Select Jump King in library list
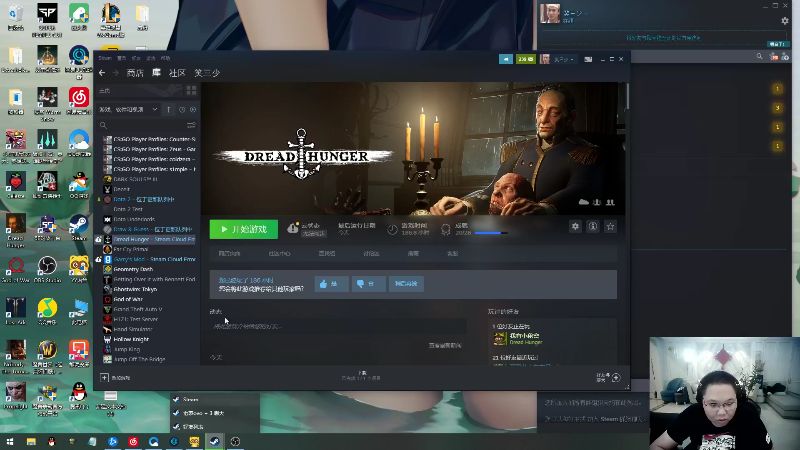The width and height of the screenshot is (800, 450). 127,349
